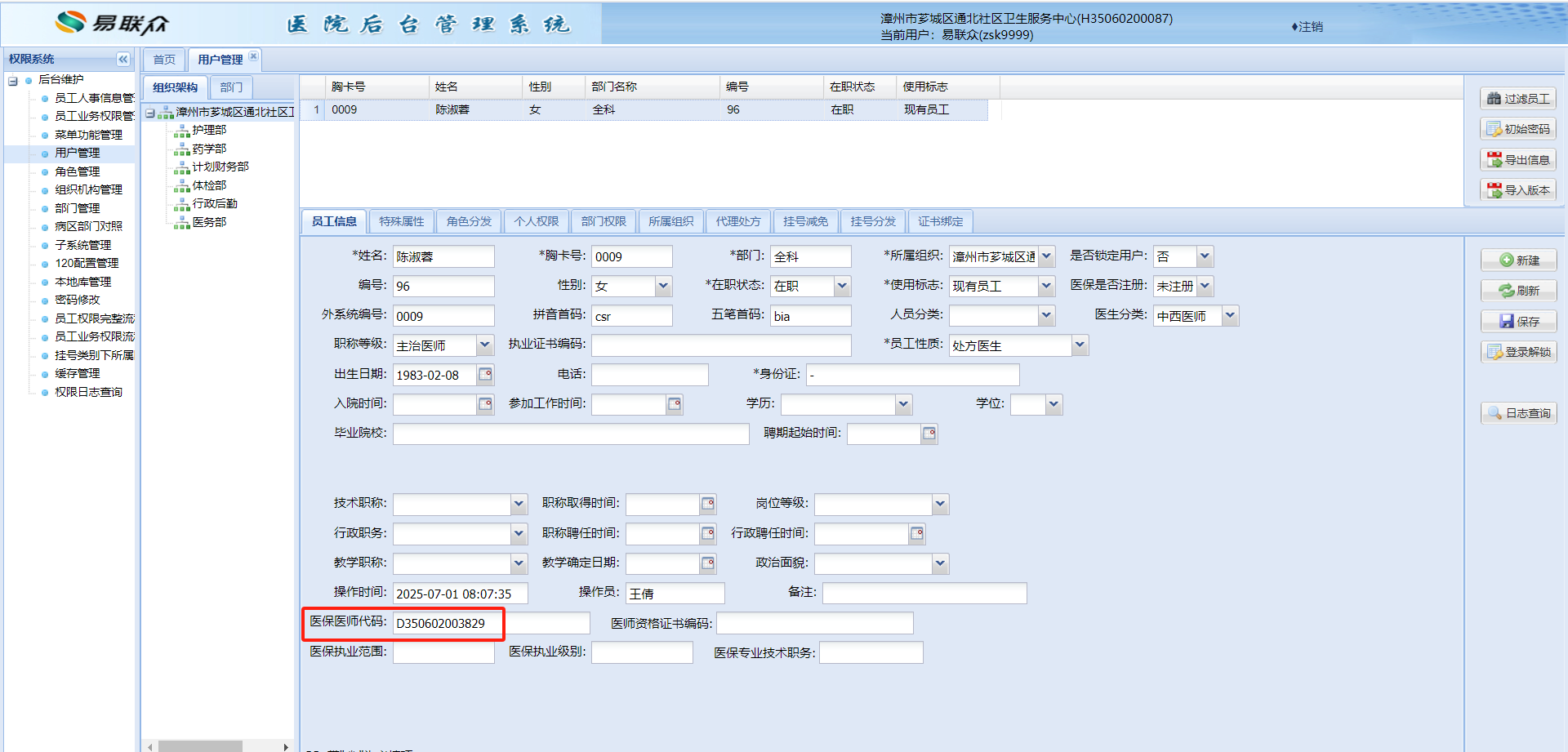Open the 医生分类 dropdown
The height and width of the screenshot is (752, 1568).
click(x=1231, y=316)
